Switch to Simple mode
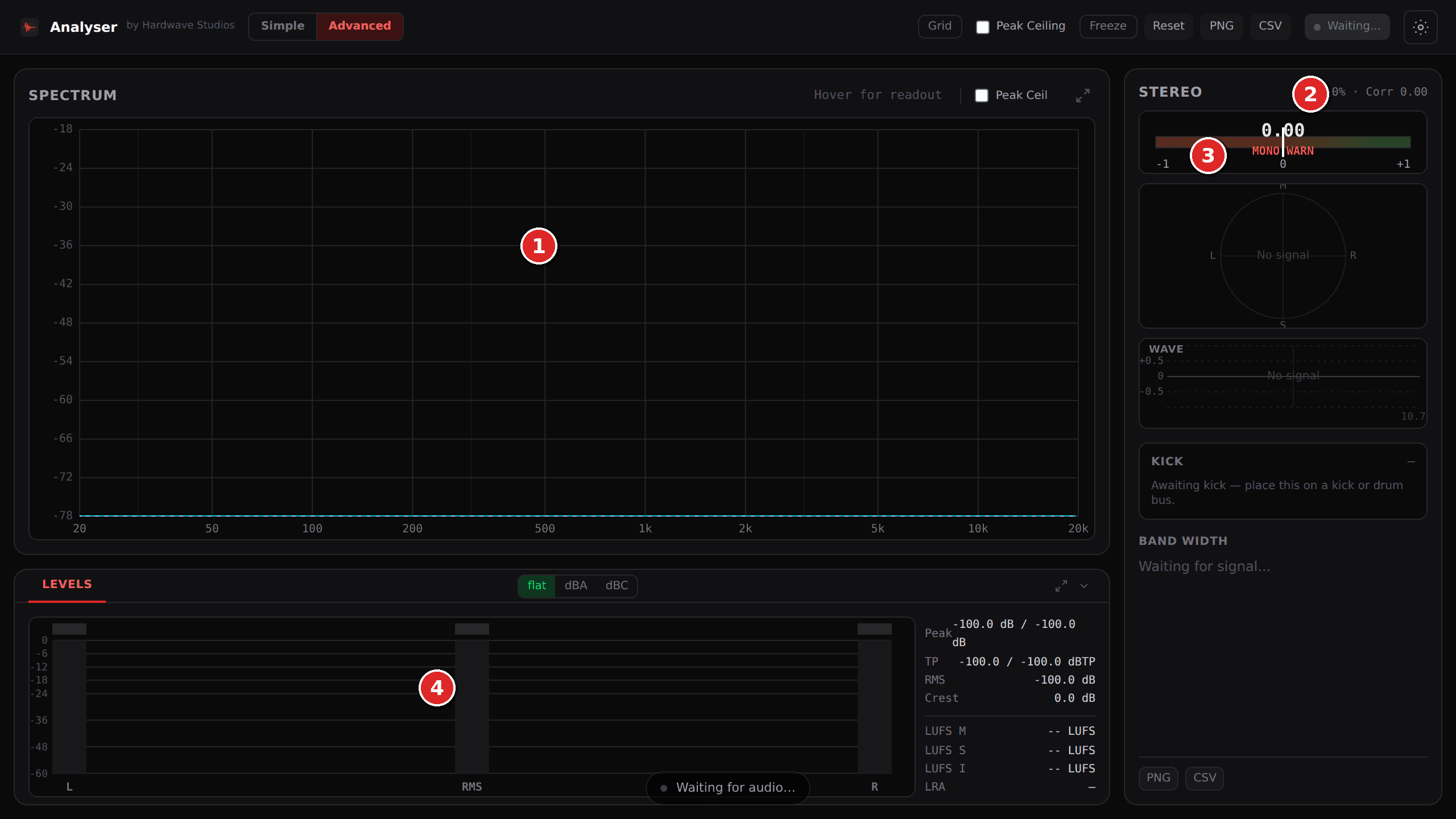1456x819 pixels. pyautogui.click(x=283, y=26)
